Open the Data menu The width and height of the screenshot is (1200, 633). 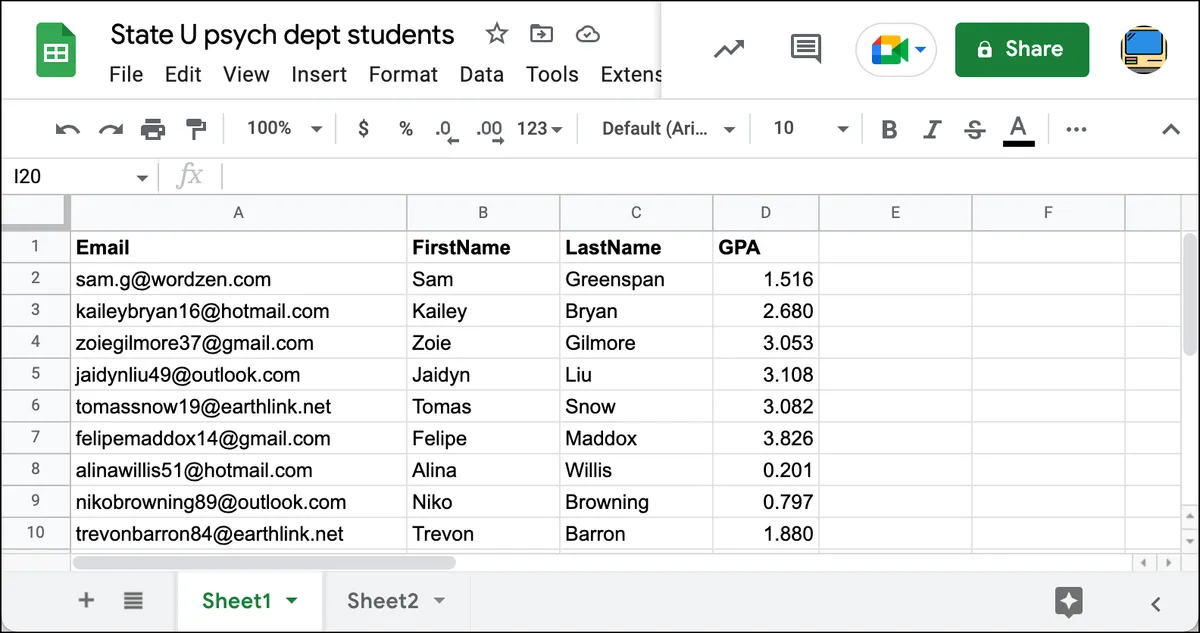click(482, 74)
